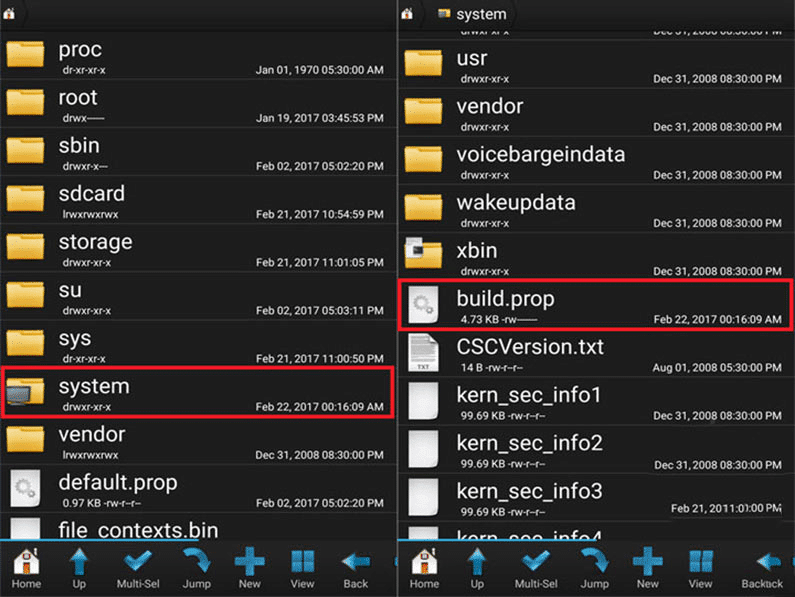Click timestamp 'Feb 21, 2017 10:54:59 PM'

coord(319,215)
